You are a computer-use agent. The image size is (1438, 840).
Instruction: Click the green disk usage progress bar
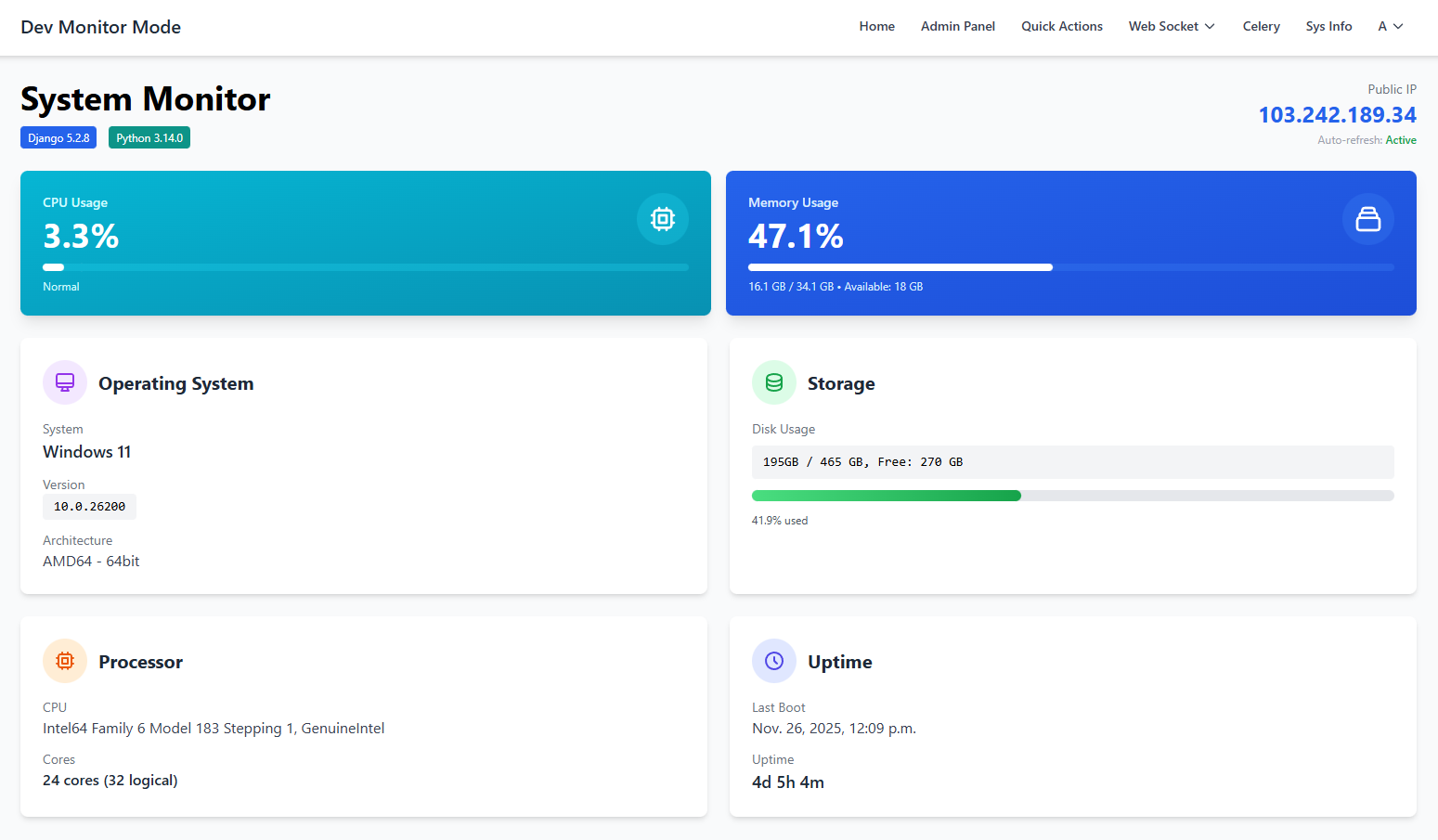[x=886, y=495]
